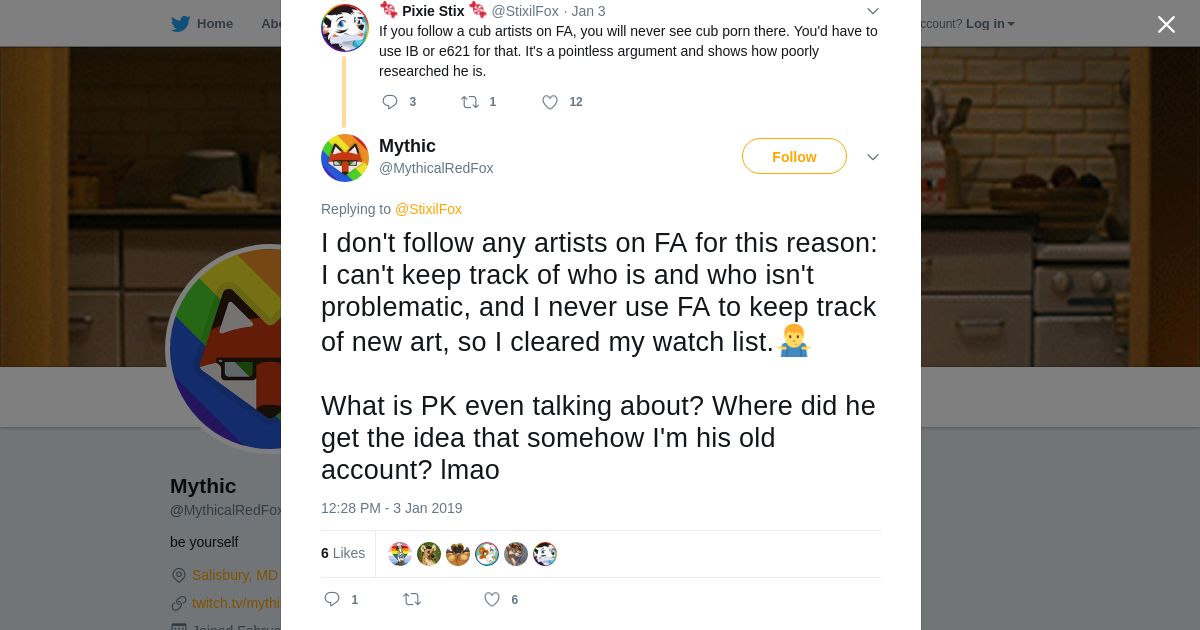Open Mythic's tweet options chevron
This screenshot has height=630, width=1200.
pyautogui.click(x=872, y=157)
